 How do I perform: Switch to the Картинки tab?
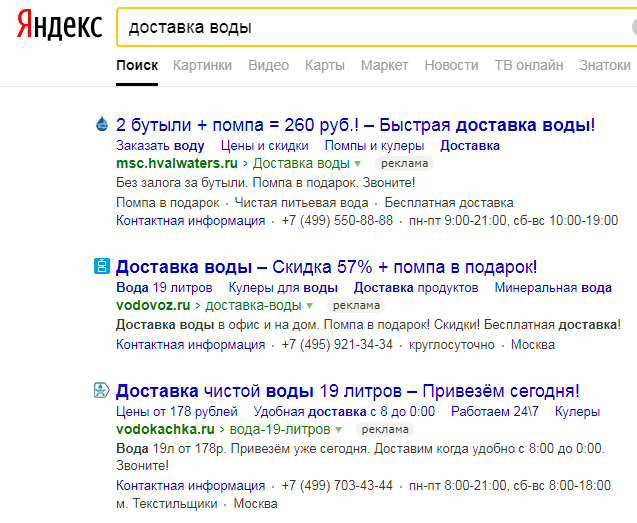click(x=202, y=65)
